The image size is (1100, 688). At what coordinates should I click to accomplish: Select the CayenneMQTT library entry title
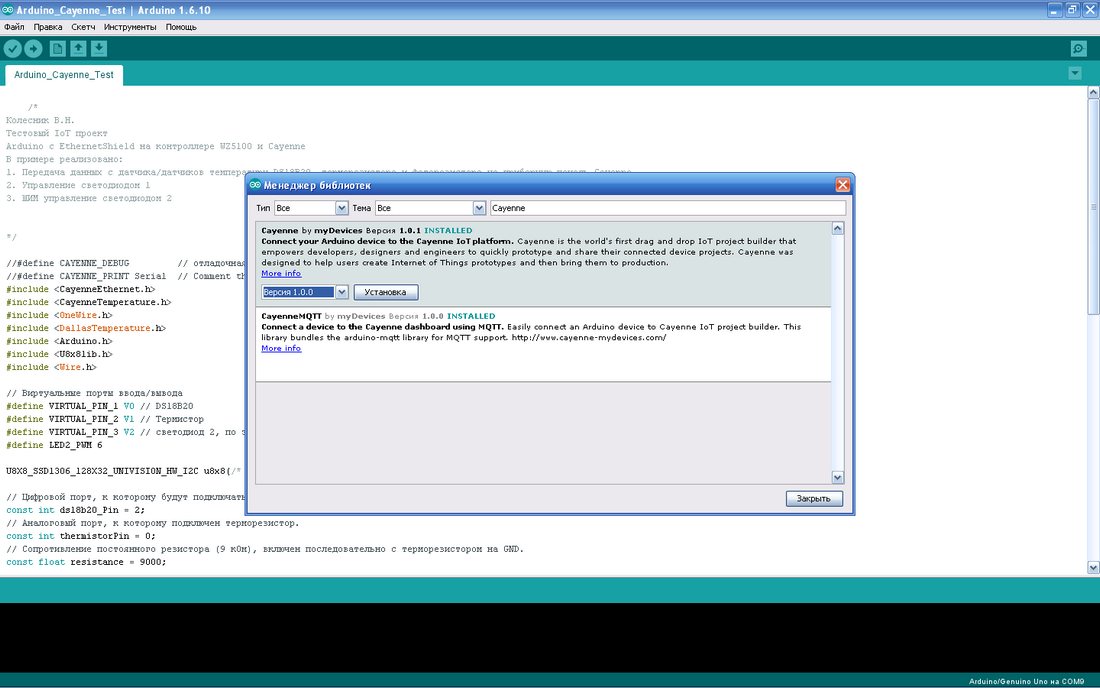pos(291,316)
